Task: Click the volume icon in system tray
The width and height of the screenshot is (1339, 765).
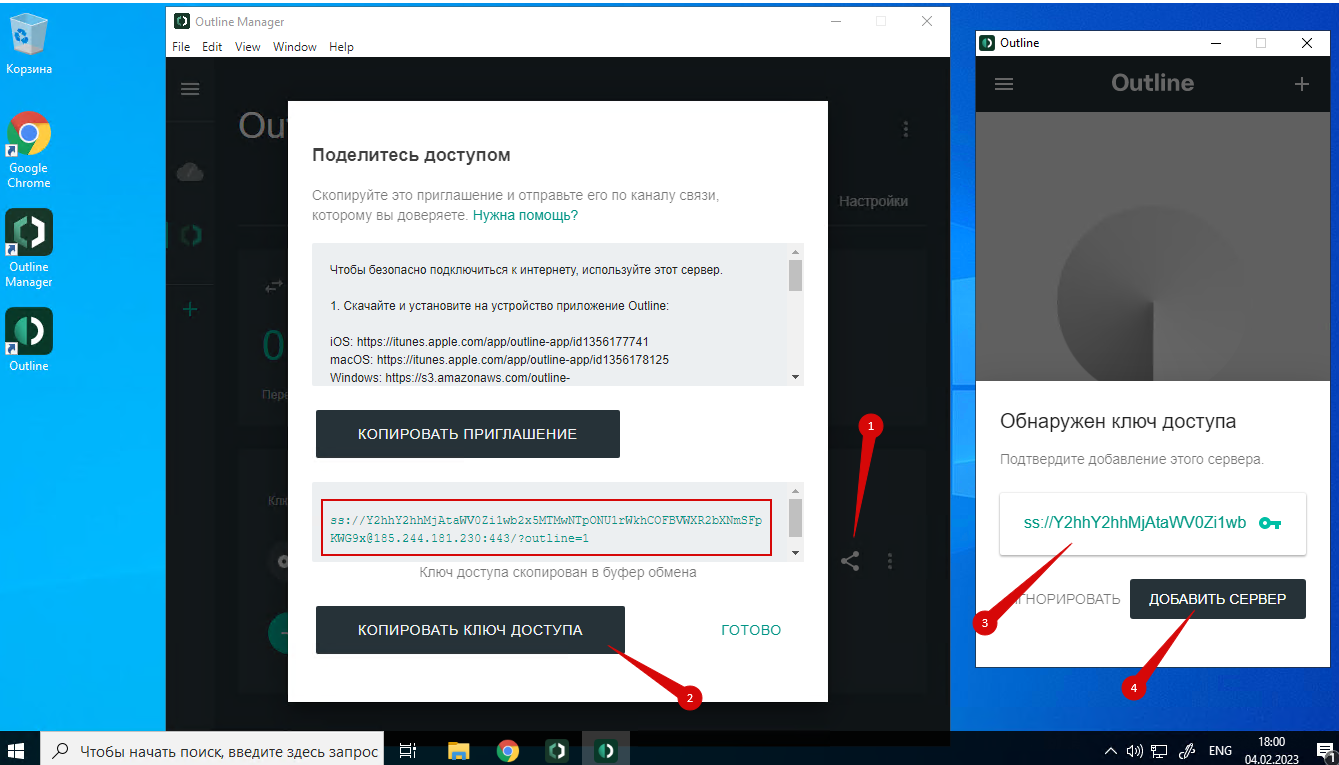Action: tap(1134, 750)
